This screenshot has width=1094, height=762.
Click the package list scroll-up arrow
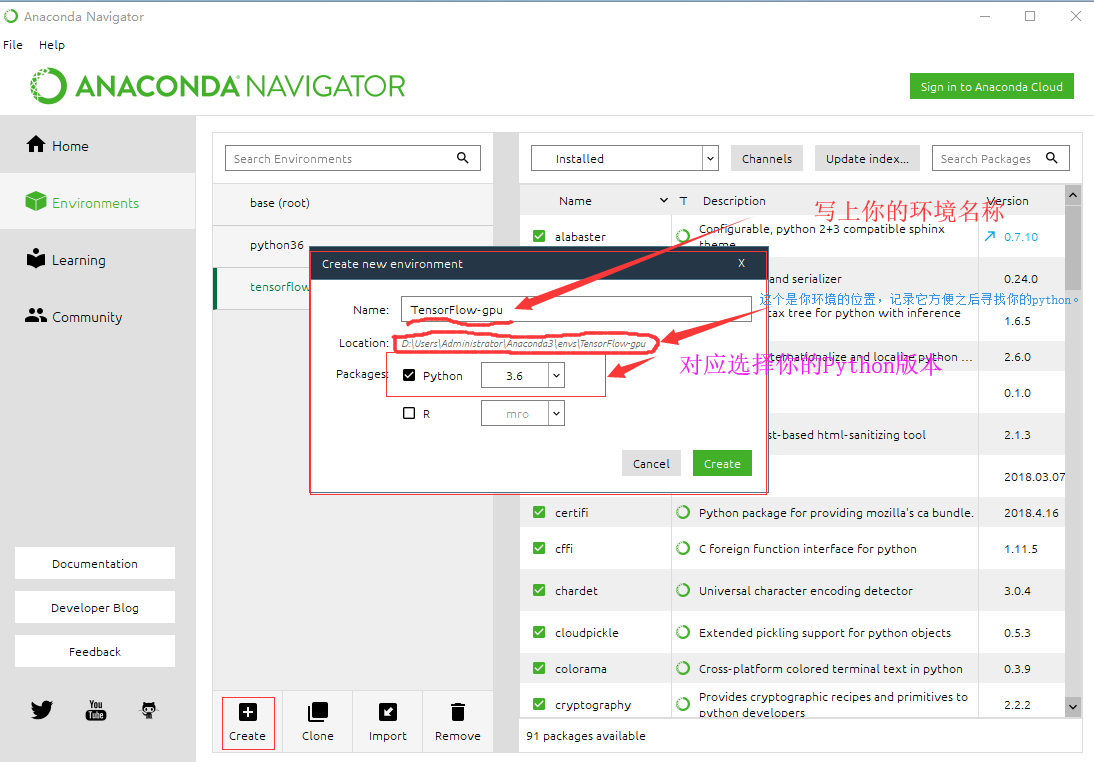[x=1073, y=195]
